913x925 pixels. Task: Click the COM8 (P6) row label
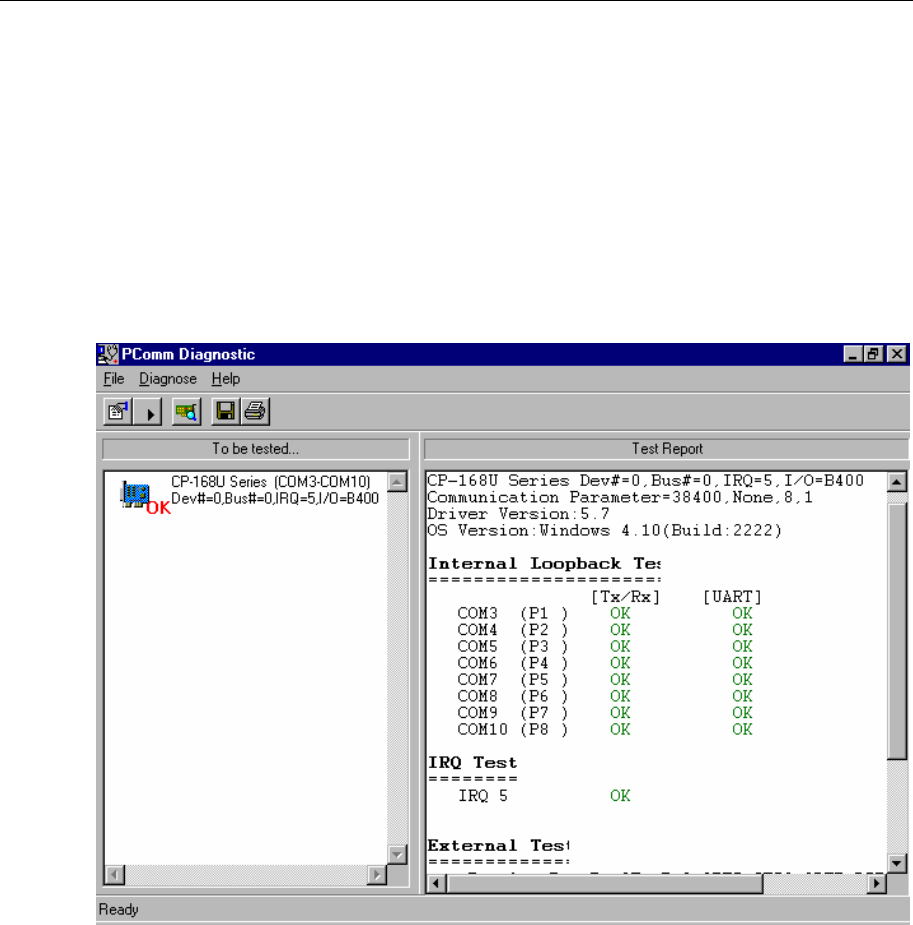coord(513,696)
